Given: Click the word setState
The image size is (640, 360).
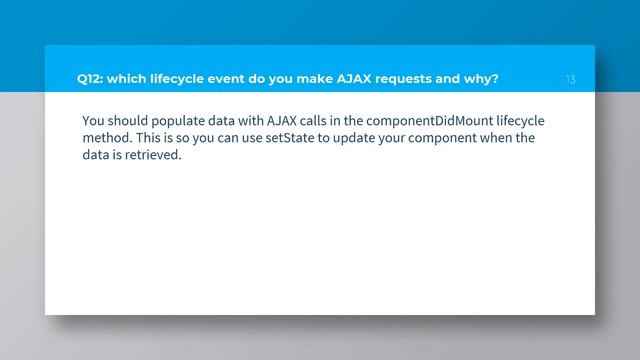Looking at the screenshot, I should click(290, 138).
